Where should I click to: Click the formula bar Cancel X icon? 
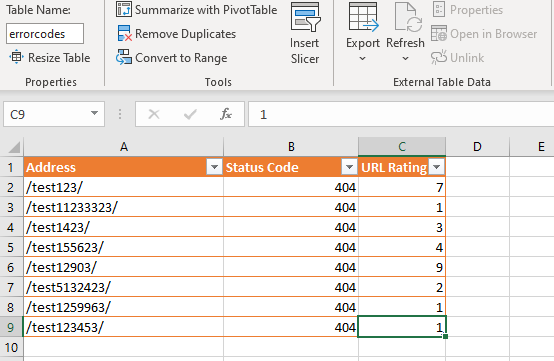pyautogui.click(x=154, y=114)
